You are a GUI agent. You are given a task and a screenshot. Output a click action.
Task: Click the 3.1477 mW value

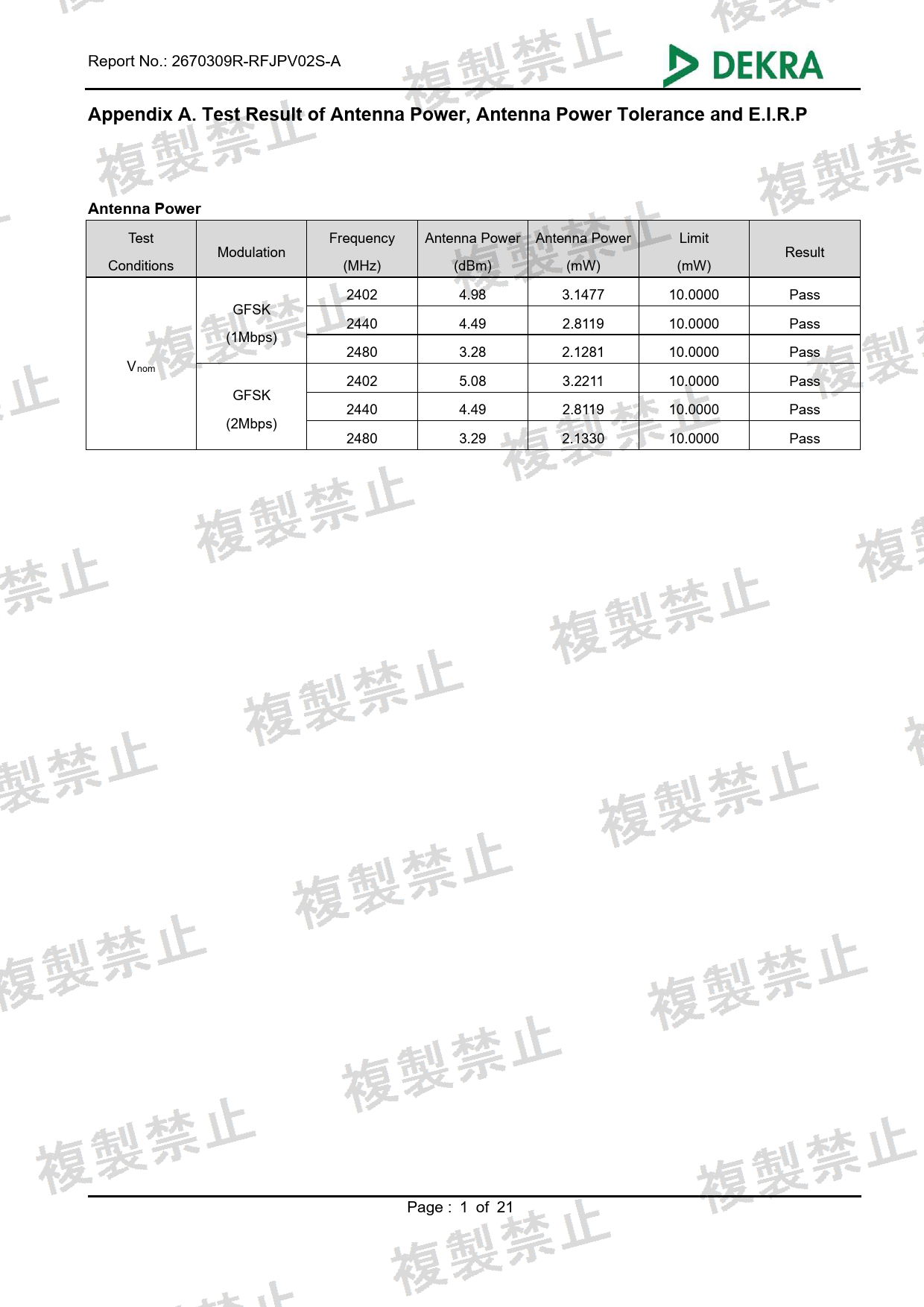coord(583,294)
